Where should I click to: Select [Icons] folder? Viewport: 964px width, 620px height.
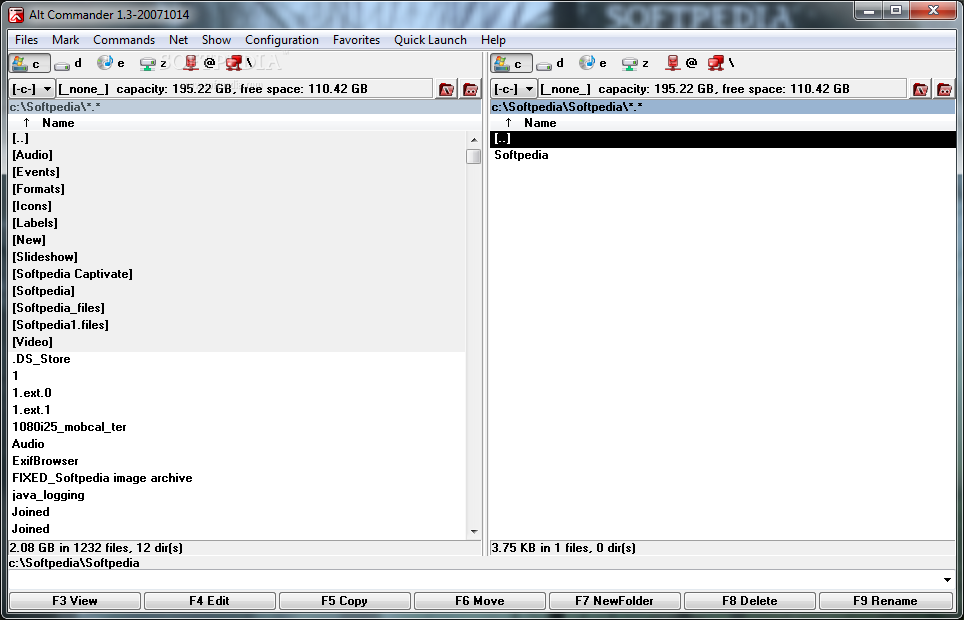[237, 206]
